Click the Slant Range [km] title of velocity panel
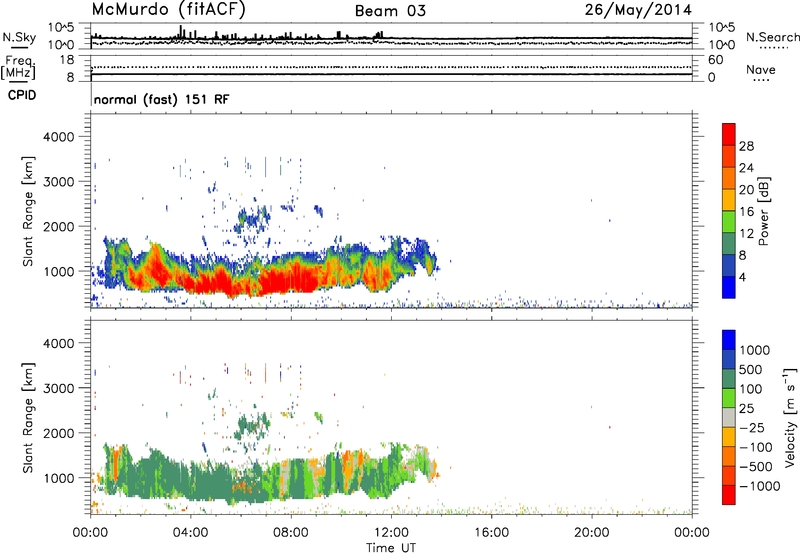The height and width of the screenshot is (554, 800). (28, 418)
